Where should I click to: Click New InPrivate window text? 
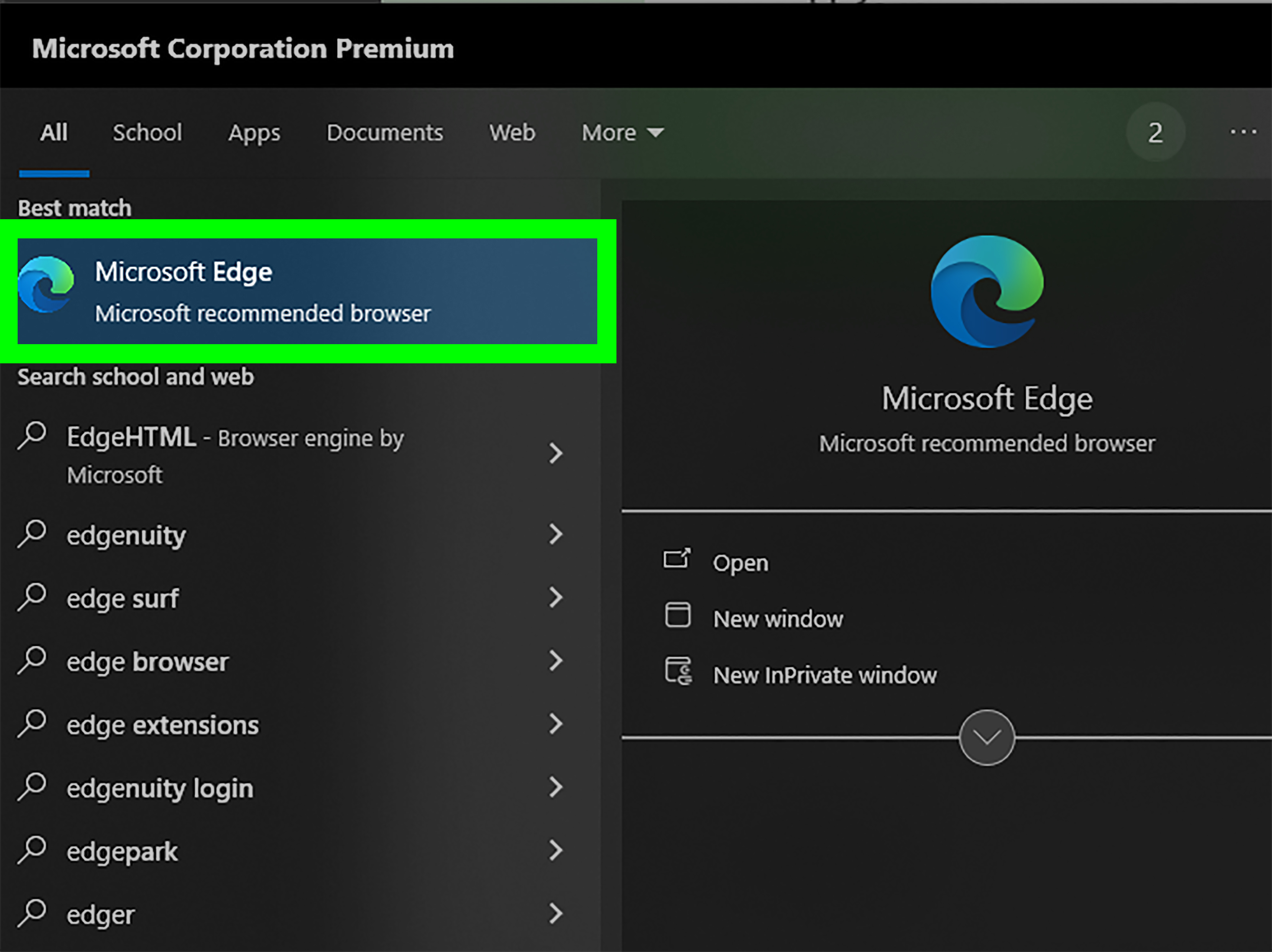825,675
